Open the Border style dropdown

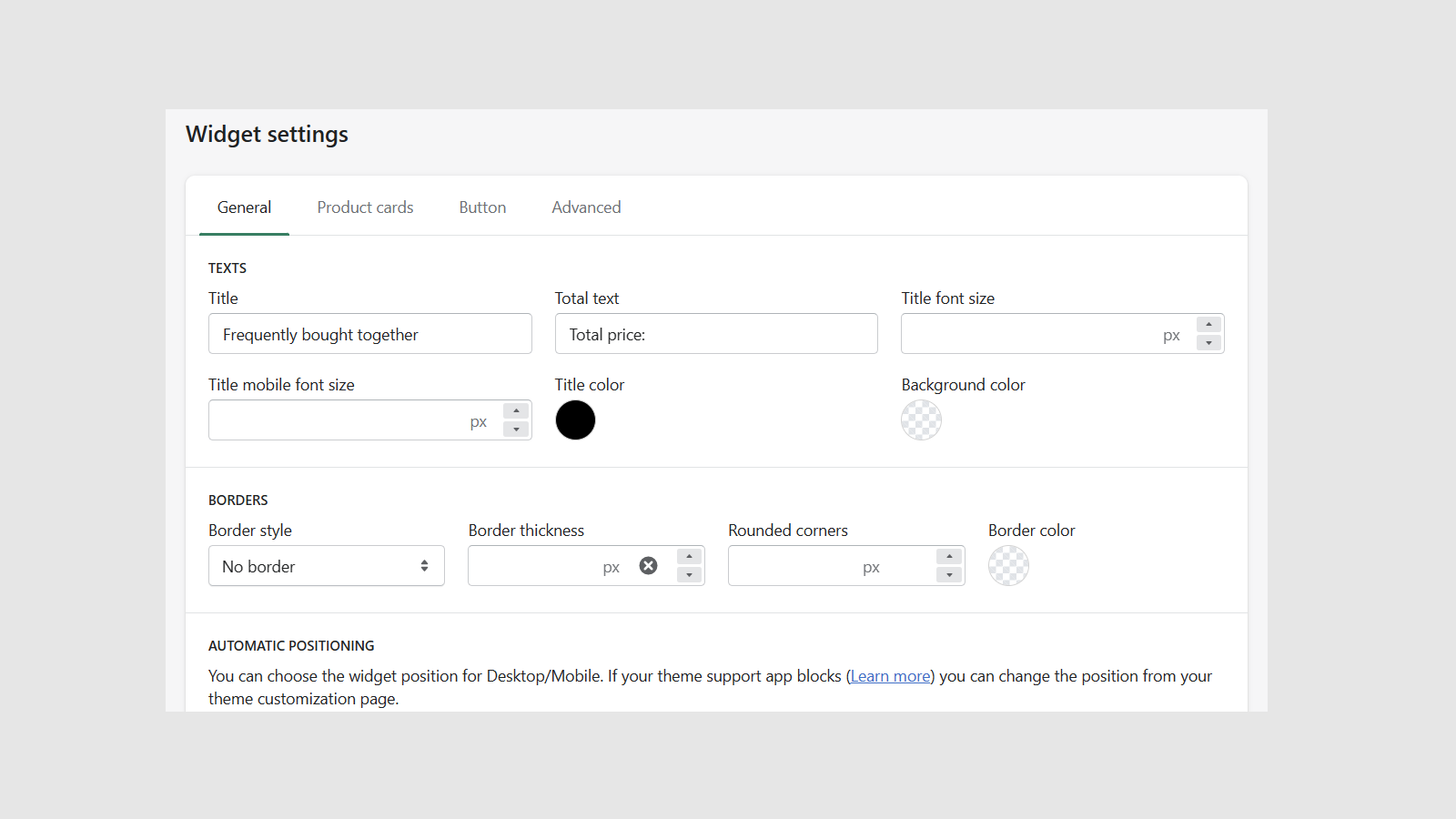click(326, 565)
